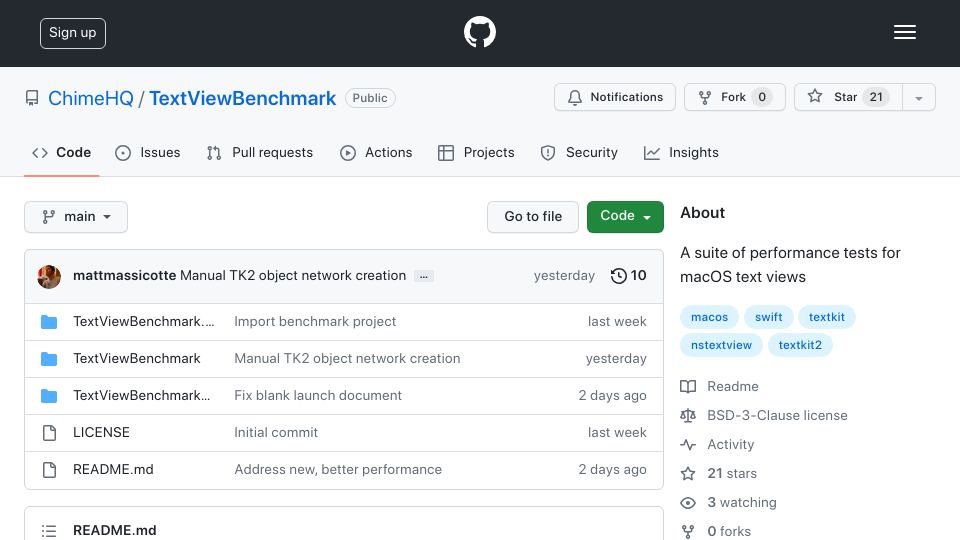This screenshot has width=960, height=540.
Task: Click the README.md heading below file list
Action: [114, 530]
